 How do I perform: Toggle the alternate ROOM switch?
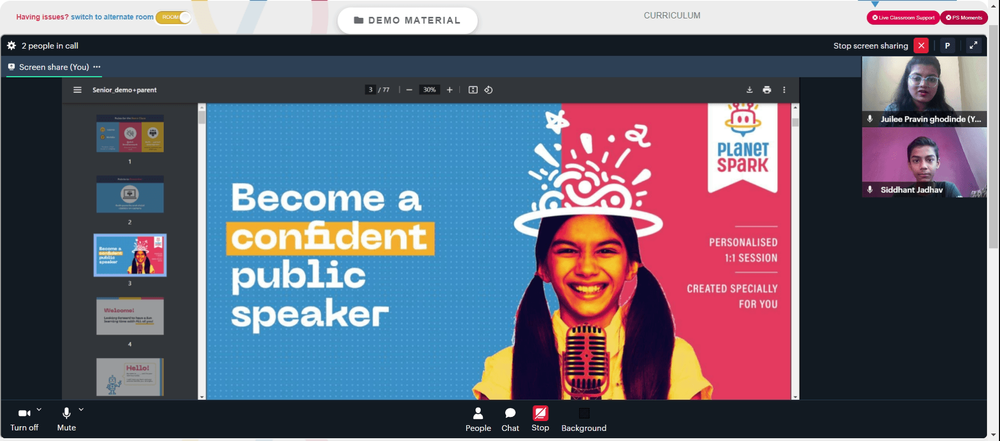173,17
